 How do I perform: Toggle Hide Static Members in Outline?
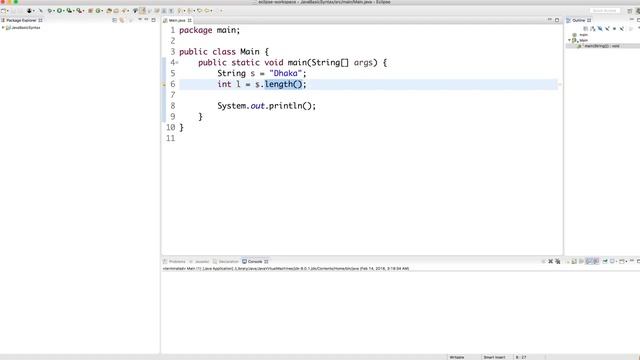[x=607, y=29]
